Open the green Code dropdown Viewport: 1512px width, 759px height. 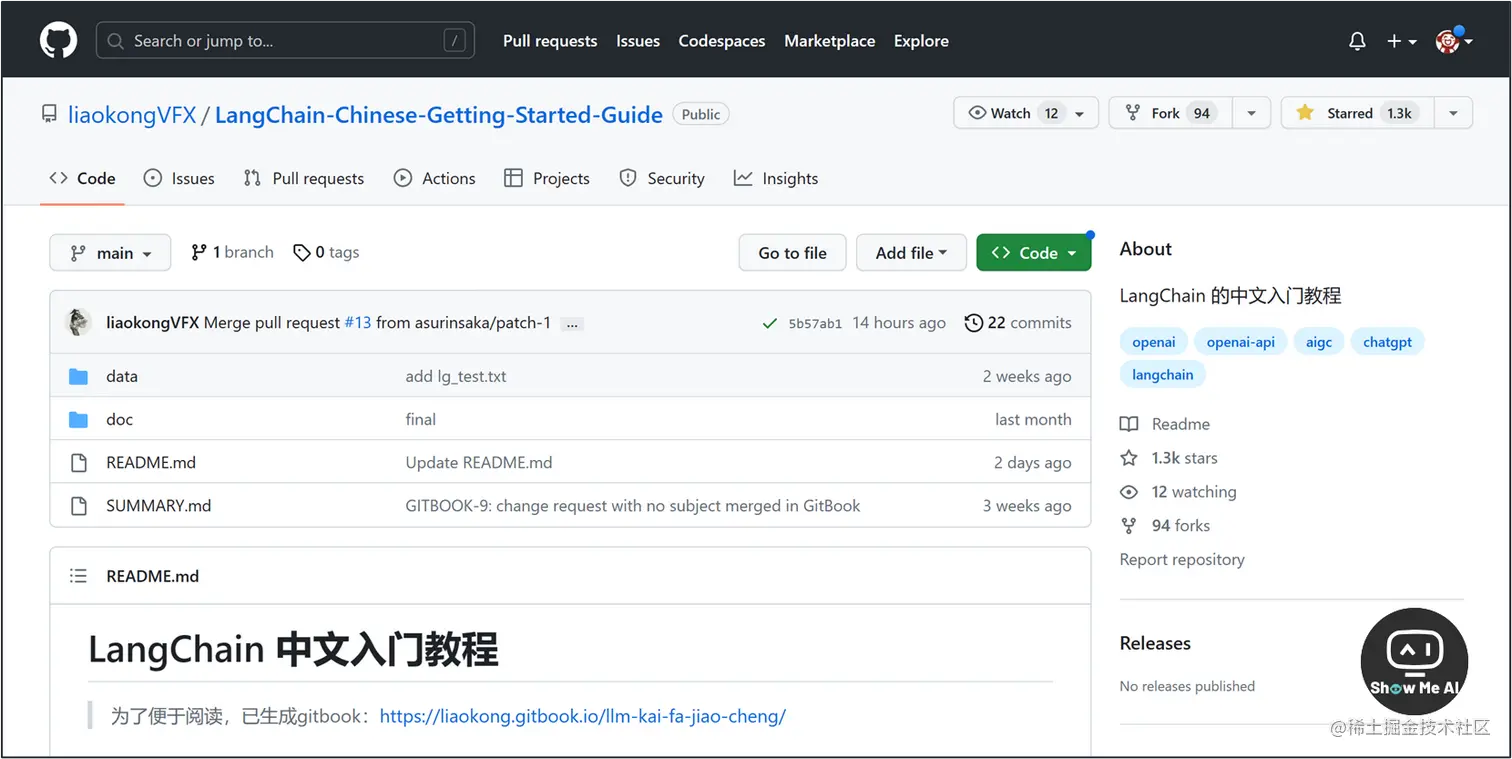point(1034,253)
